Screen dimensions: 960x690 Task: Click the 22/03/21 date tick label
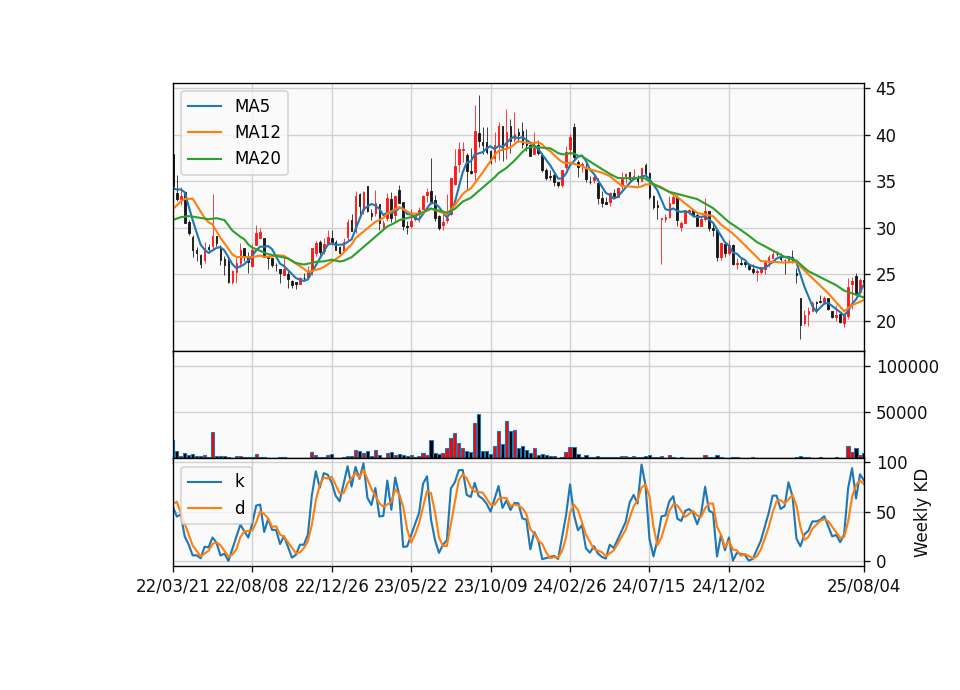(173, 586)
